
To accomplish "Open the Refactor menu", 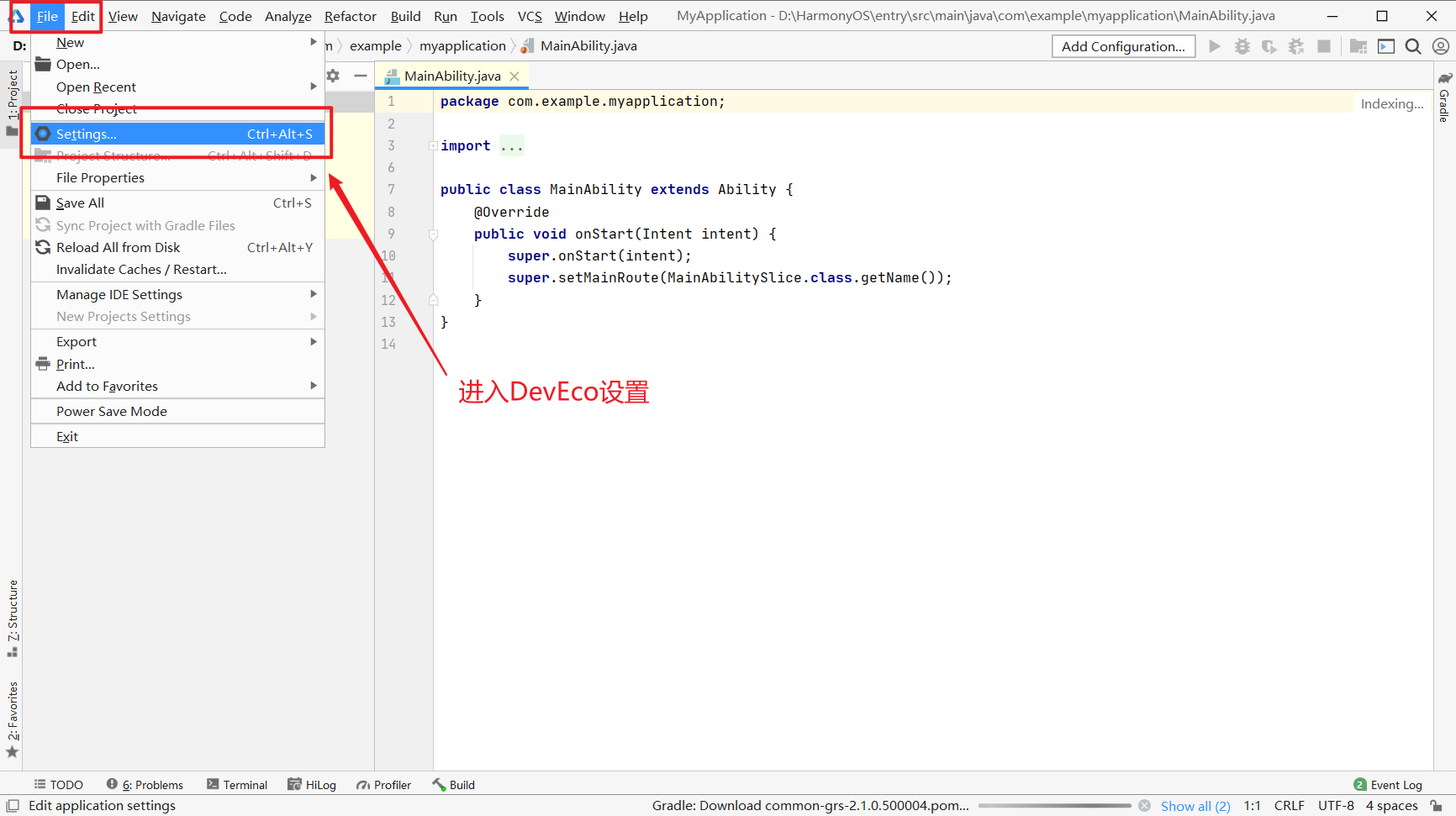I will point(351,16).
